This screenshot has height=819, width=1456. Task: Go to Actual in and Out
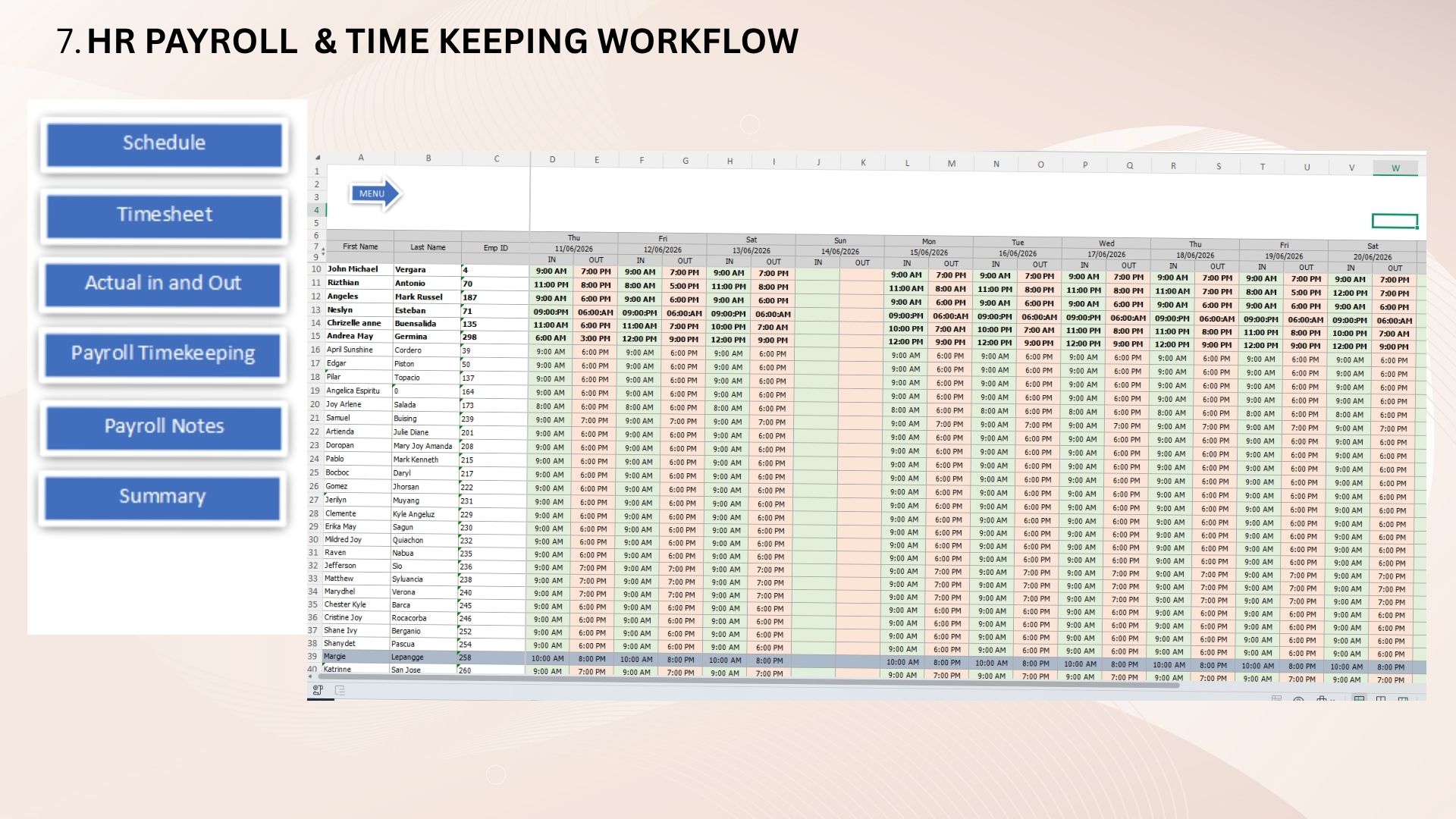pos(164,284)
